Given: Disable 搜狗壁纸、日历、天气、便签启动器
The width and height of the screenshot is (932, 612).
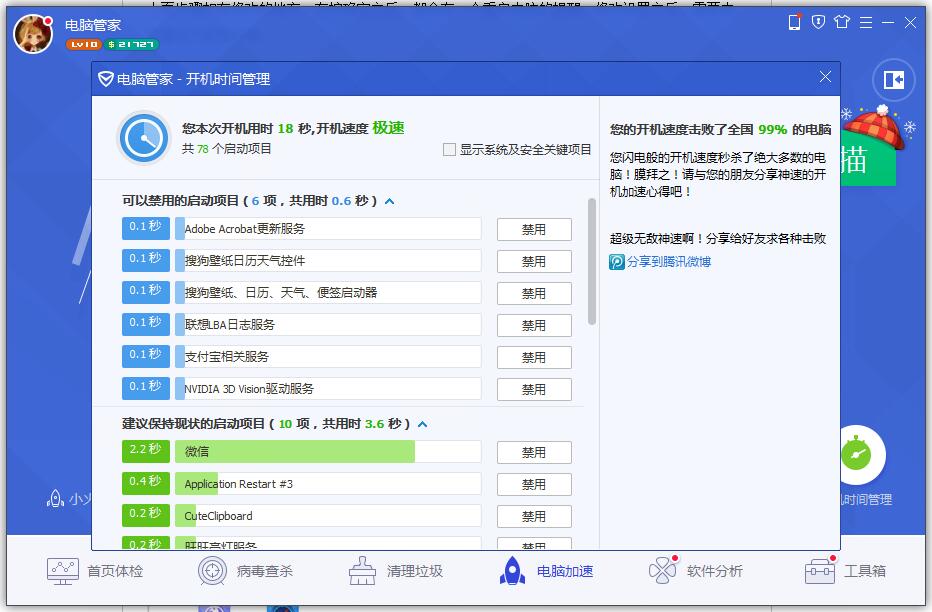Looking at the screenshot, I should click(x=534, y=294).
